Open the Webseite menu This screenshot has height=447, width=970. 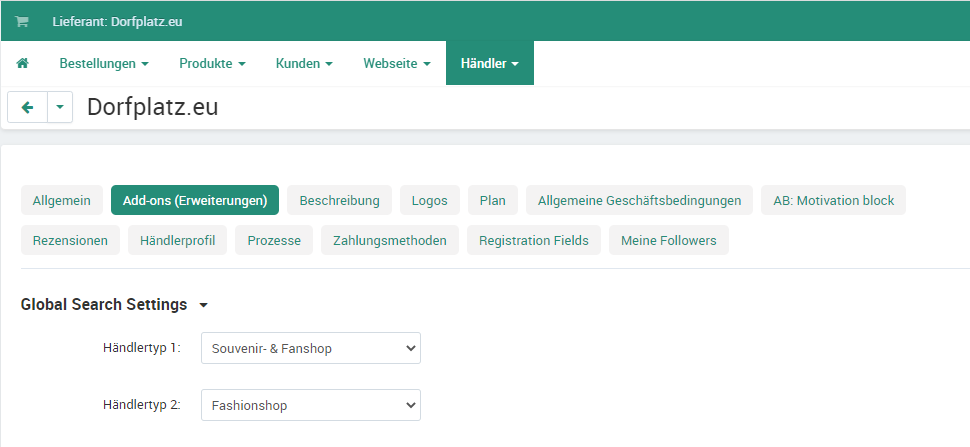pyautogui.click(x=397, y=64)
